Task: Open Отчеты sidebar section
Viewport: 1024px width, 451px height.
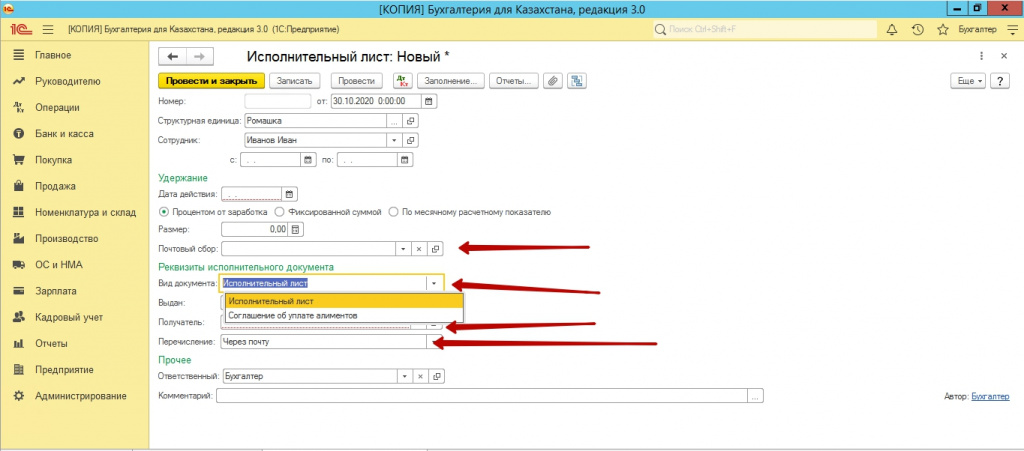Action: [x=51, y=343]
